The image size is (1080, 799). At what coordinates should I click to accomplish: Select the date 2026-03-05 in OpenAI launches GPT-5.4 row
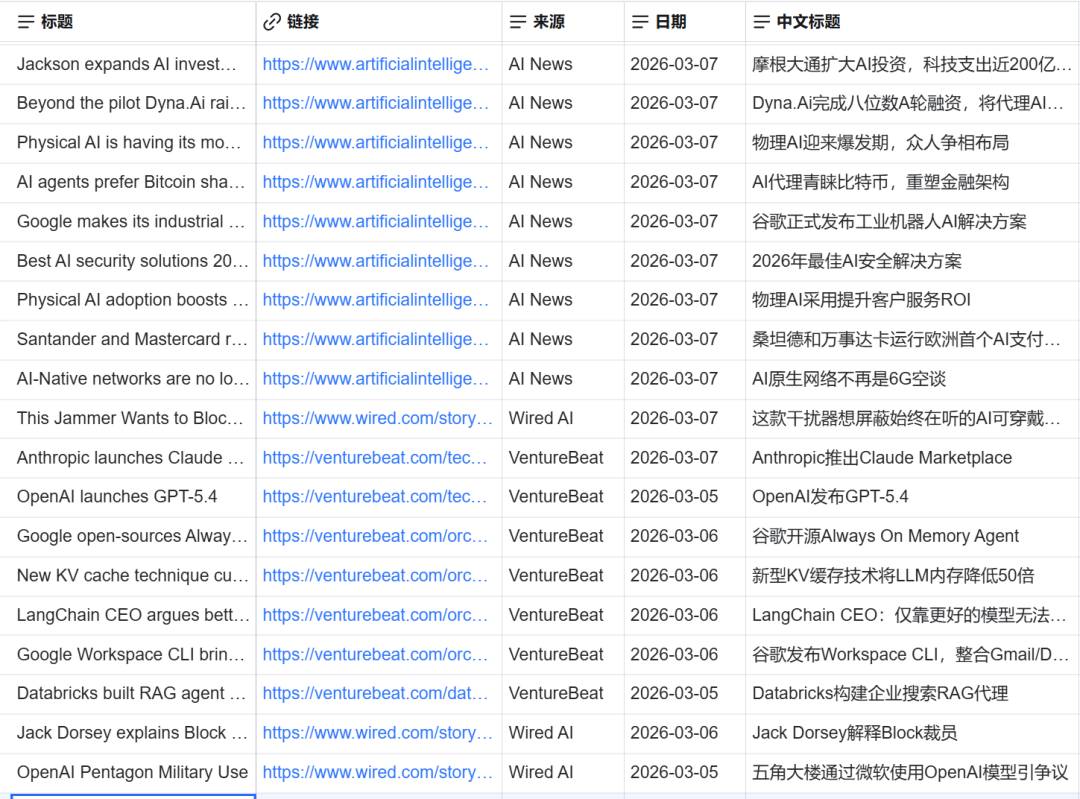[685, 497]
